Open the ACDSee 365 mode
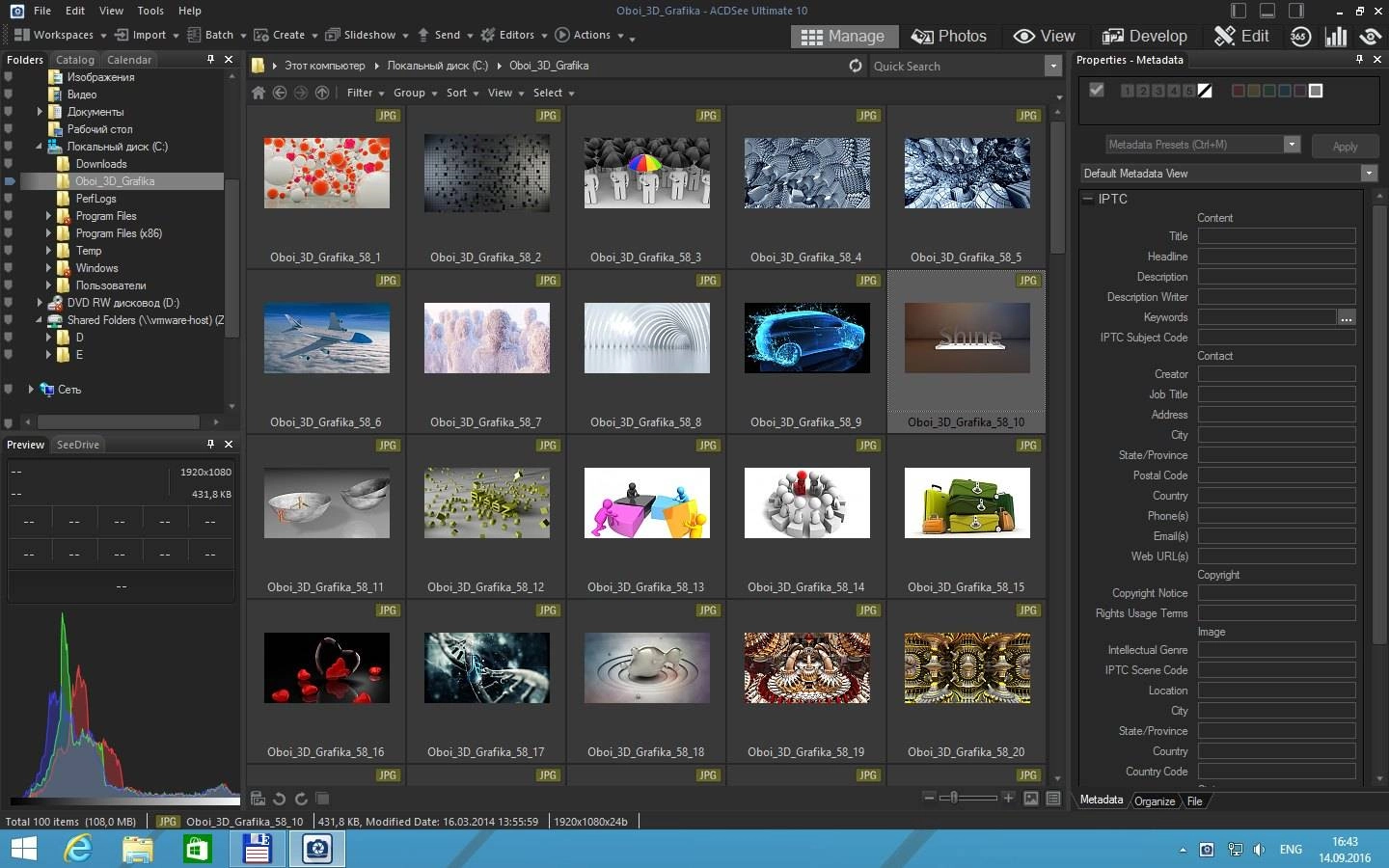Screen dimensions: 1389x868 1300,36
